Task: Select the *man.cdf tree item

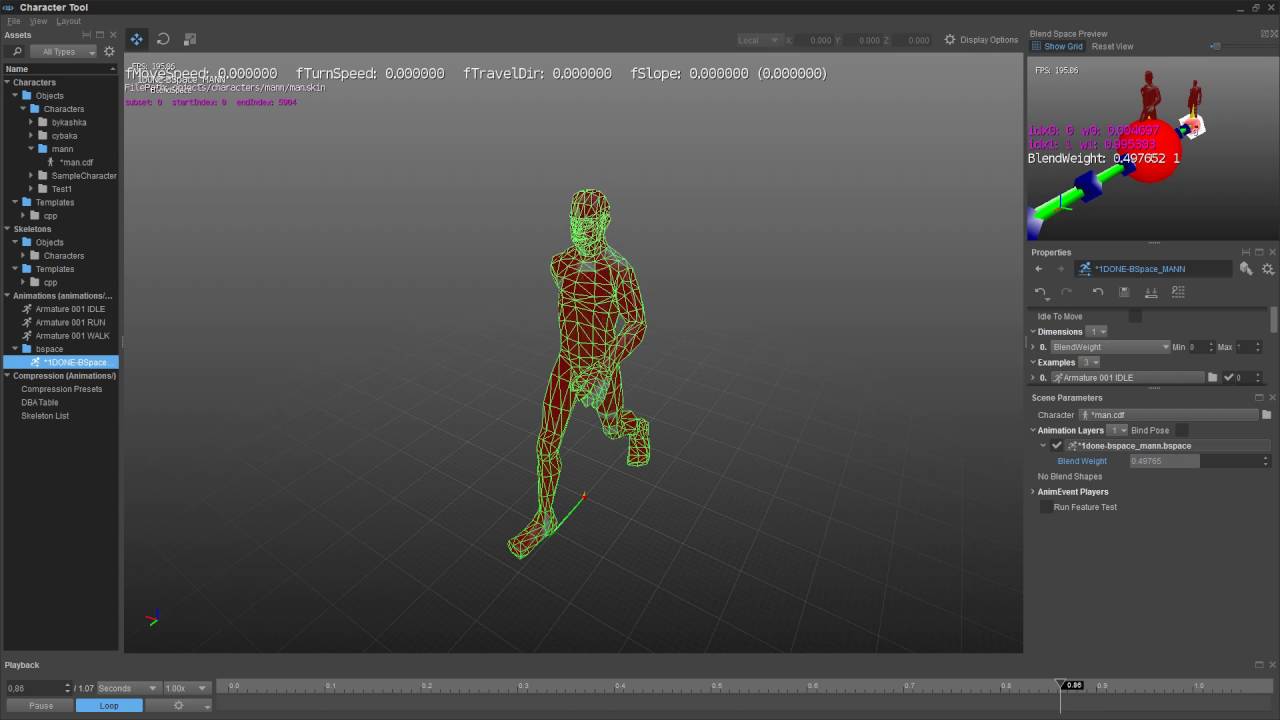Action: pos(74,162)
